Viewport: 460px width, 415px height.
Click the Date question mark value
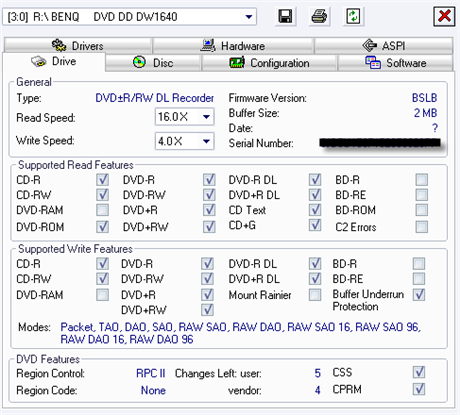[435, 128]
